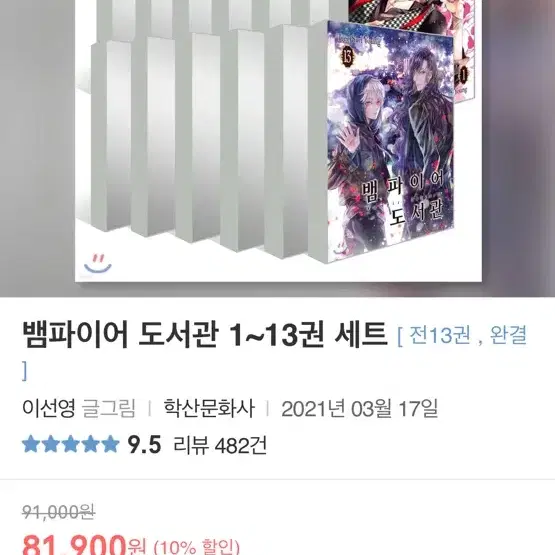Tap the 완결 status label
Viewport: 555px width, 555px height.
click(508, 335)
